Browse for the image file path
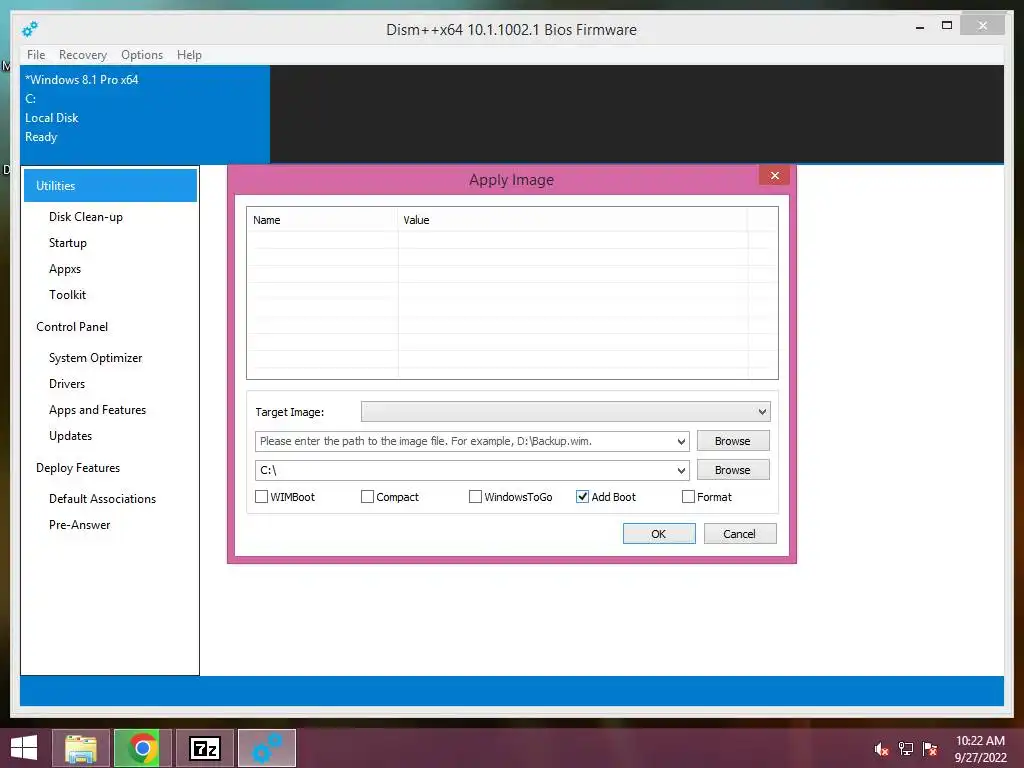This screenshot has height=768, width=1024. (x=733, y=441)
